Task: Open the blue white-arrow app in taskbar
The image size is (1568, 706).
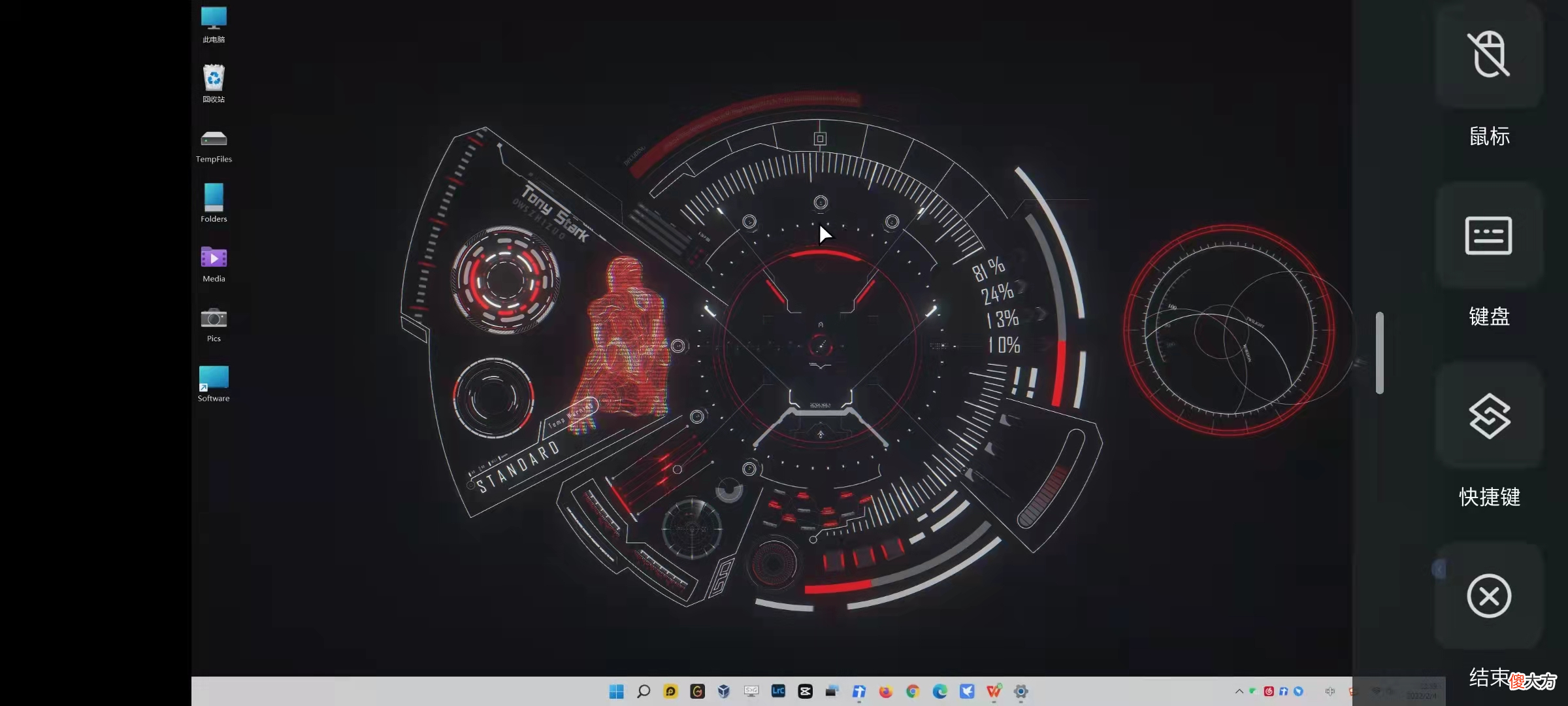Action: (859, 692)
